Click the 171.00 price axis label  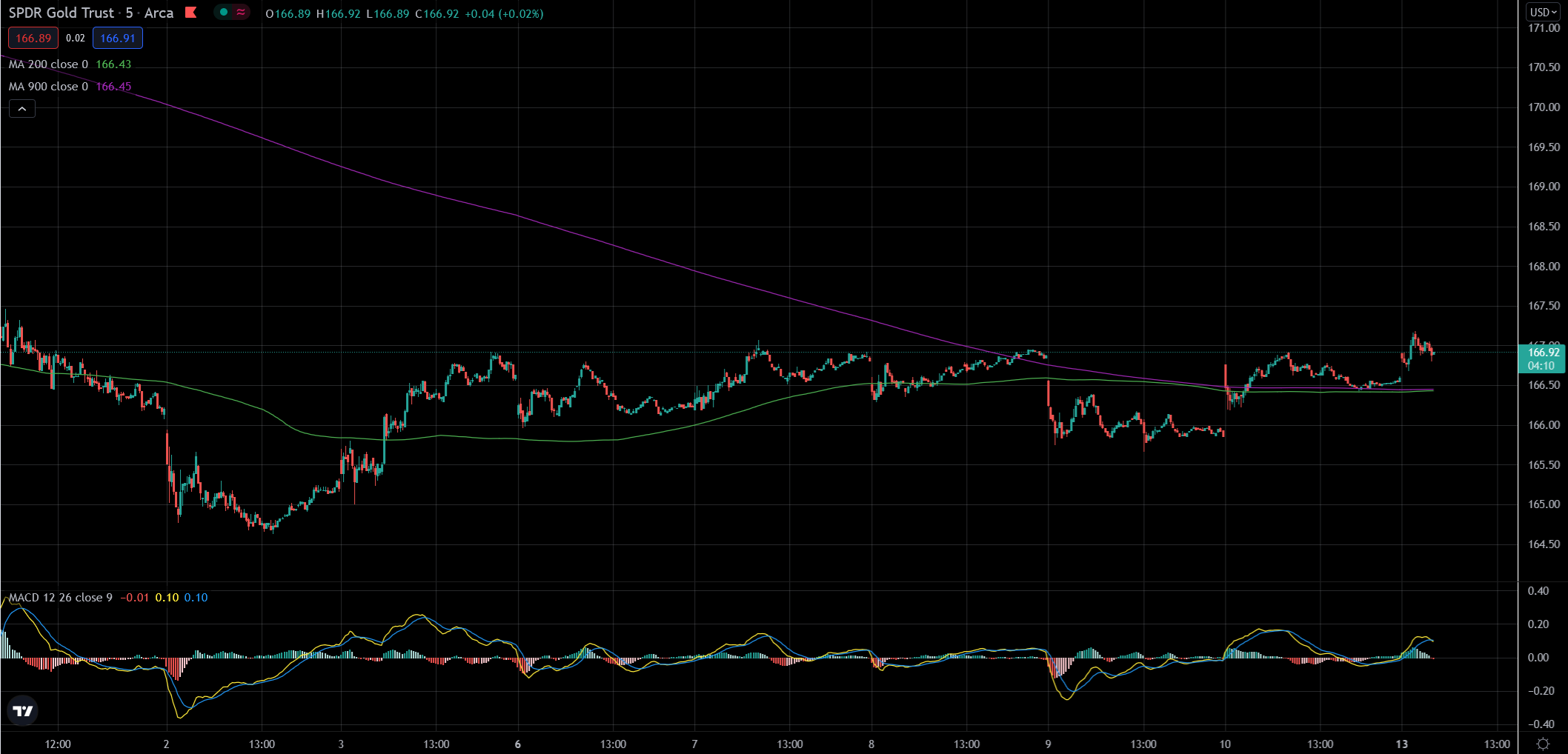tap(1544, 28)
